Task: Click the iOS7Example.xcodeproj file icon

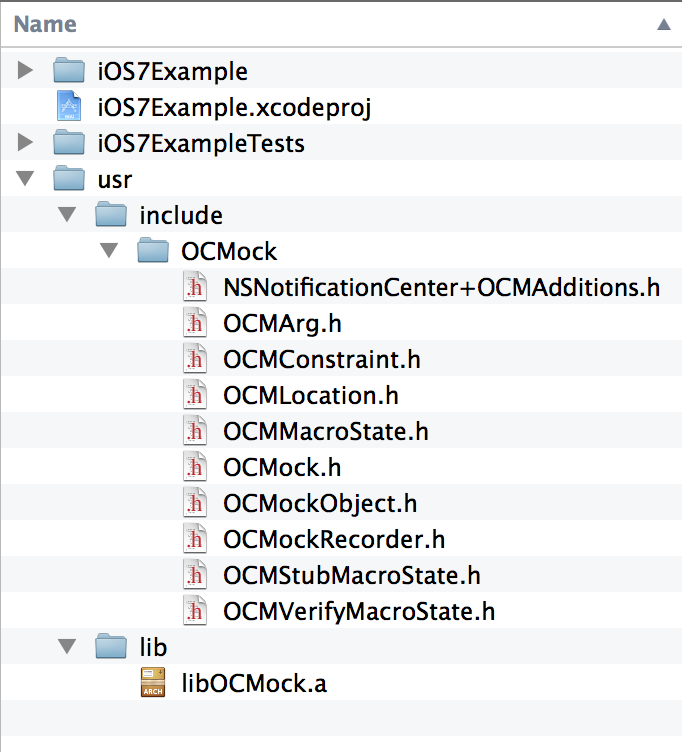Action: [x=69, y=106]
